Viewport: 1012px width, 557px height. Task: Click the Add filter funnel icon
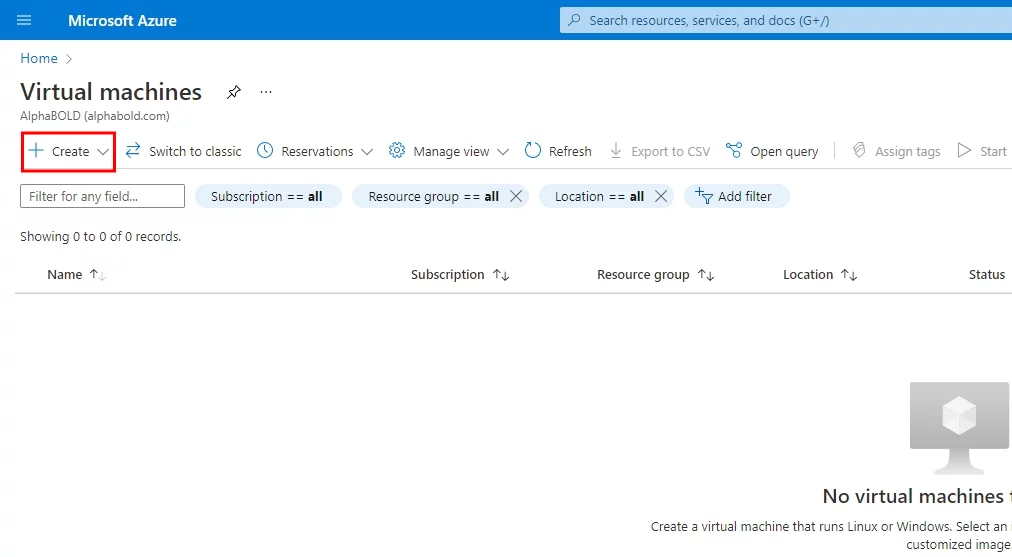pos(704,196)
